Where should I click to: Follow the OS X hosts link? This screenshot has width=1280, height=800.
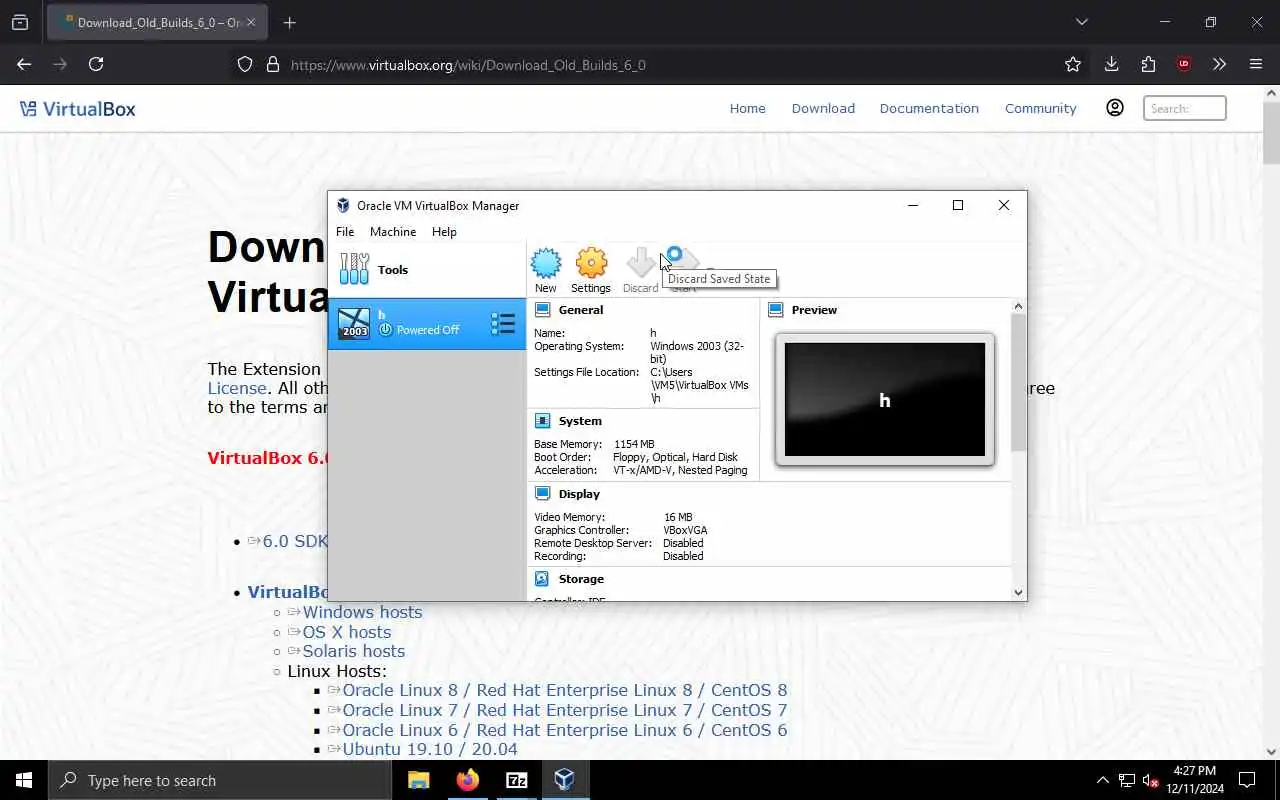(346, 632)
